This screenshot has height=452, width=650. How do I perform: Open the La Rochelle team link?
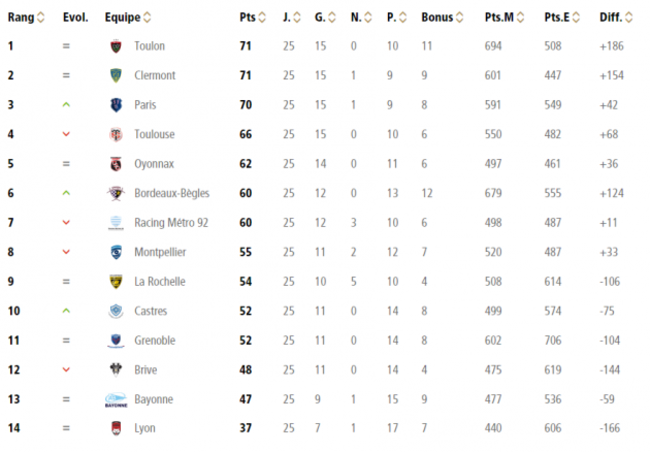pos(158,281)
